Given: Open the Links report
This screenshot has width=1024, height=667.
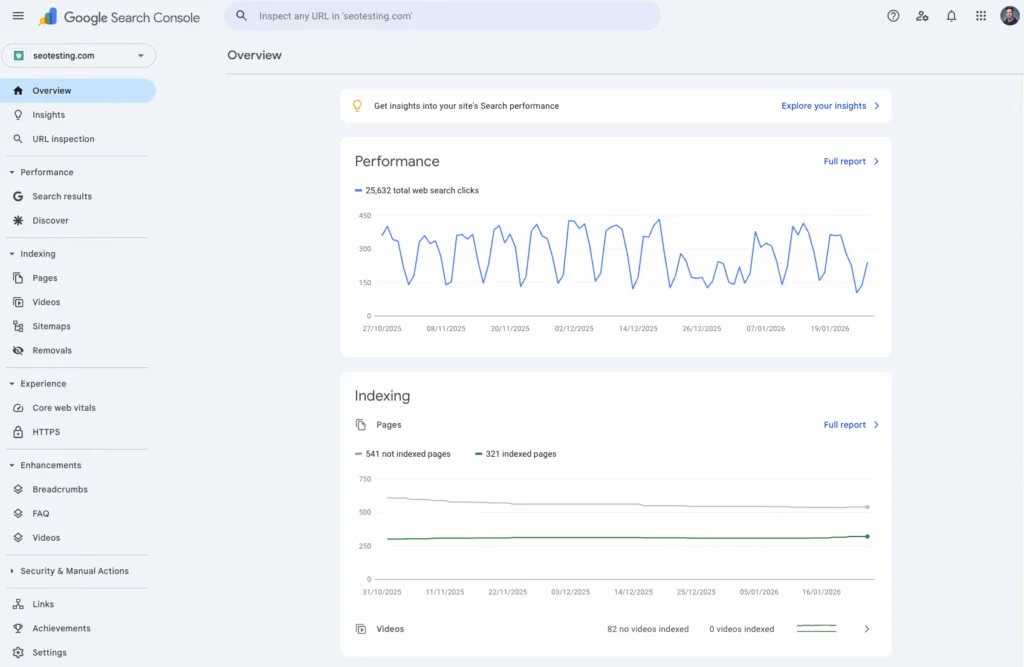Looking at the screenshot, I should tap(41, 603).
